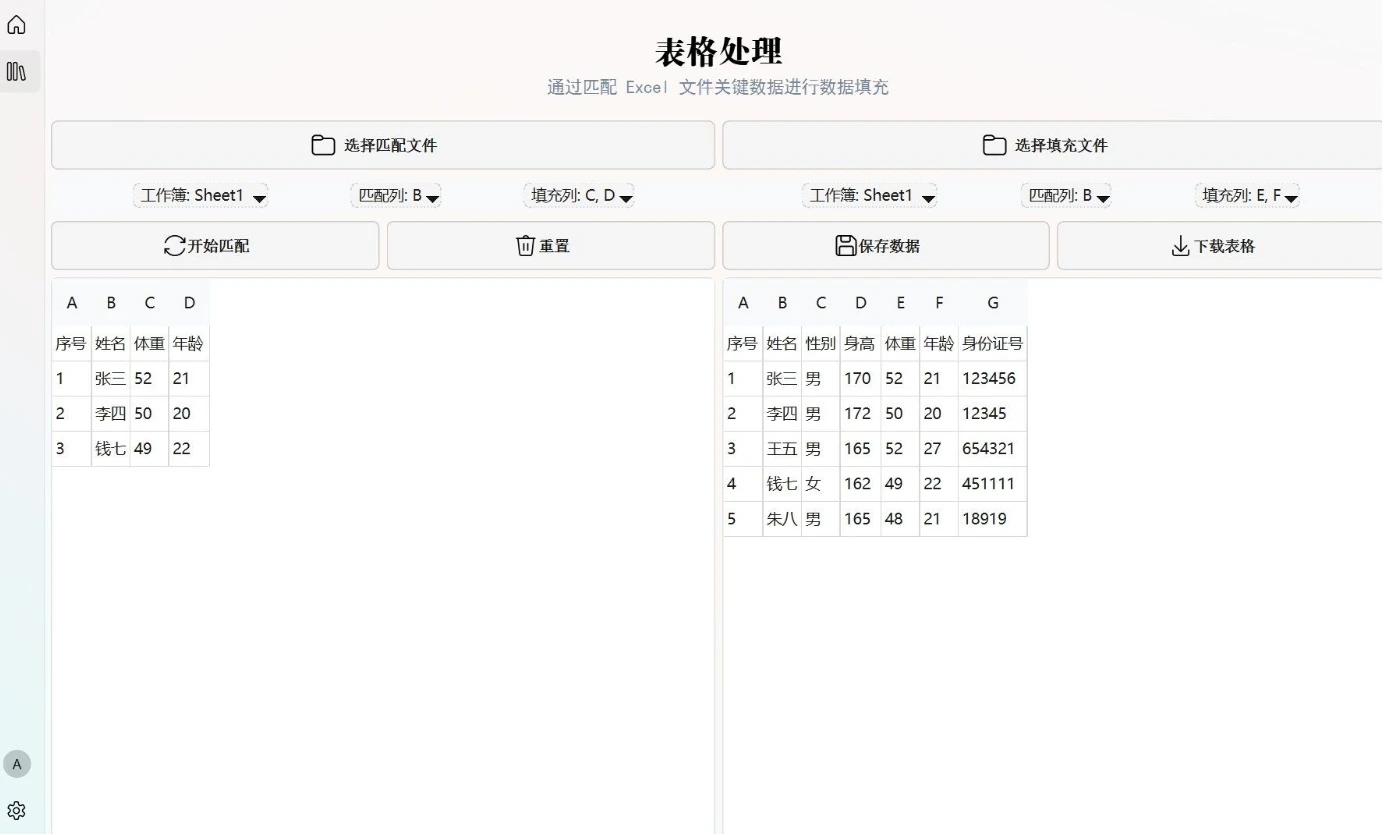The image size is (1385, 835).
Task: Click 李四 cell in left table
Action: point(110,414)
